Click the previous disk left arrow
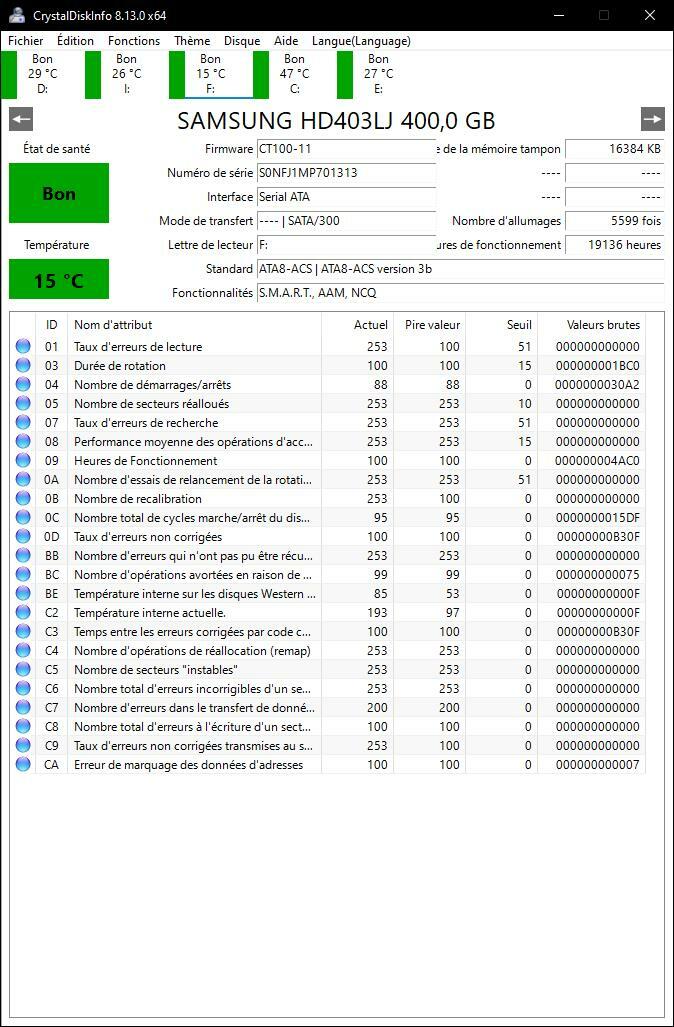Screen dimensions: 674x1027 21,119
